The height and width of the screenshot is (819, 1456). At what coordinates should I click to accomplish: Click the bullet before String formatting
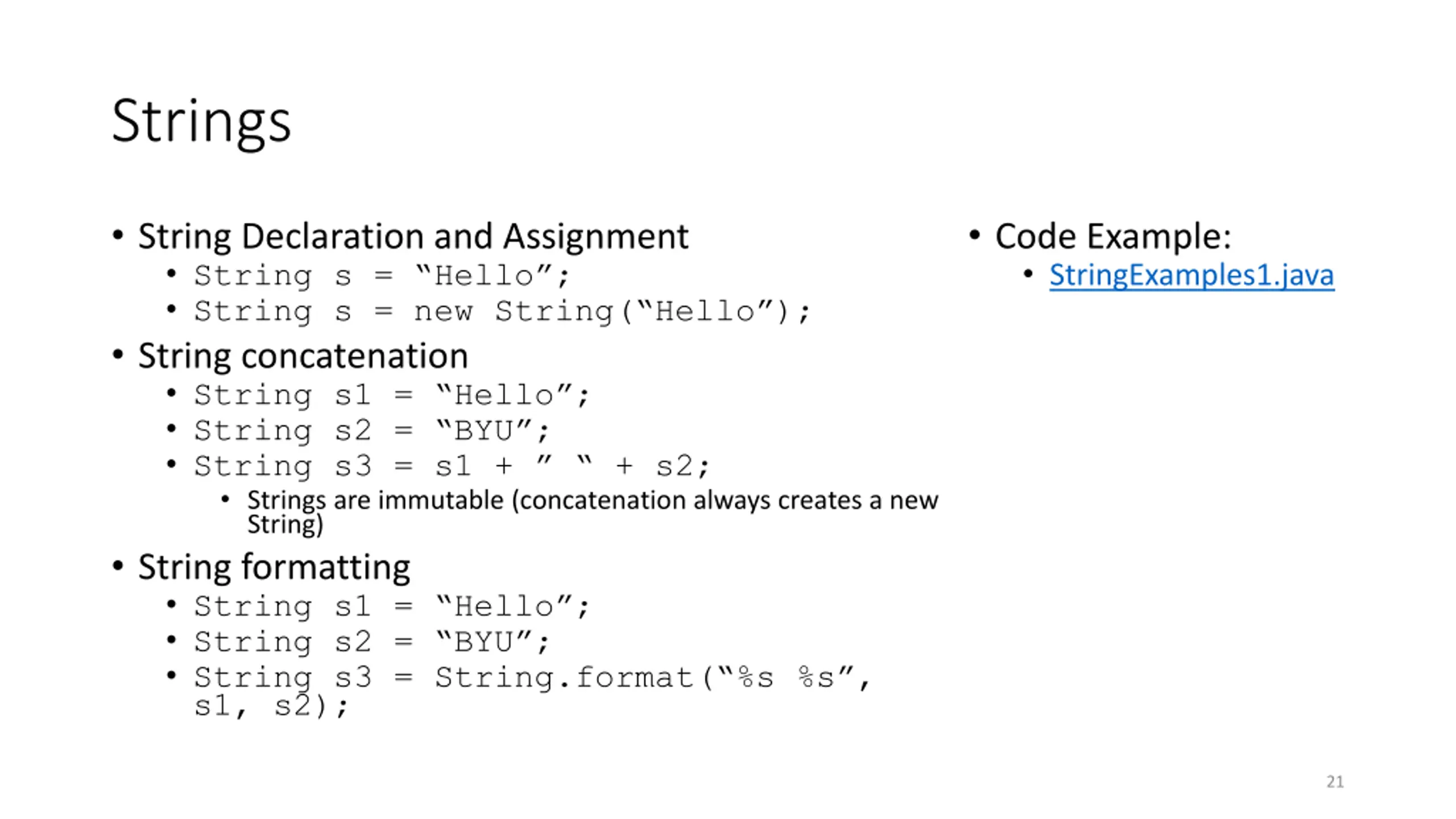118,566
